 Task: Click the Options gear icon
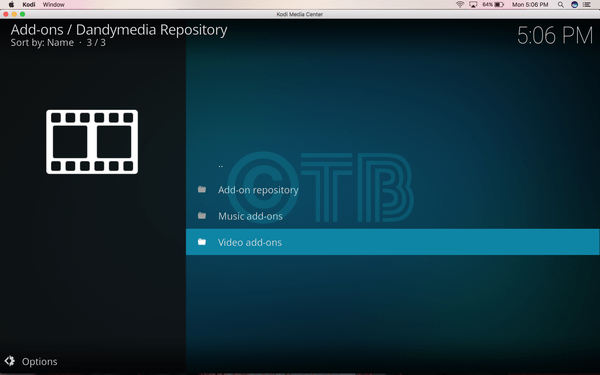10,361
